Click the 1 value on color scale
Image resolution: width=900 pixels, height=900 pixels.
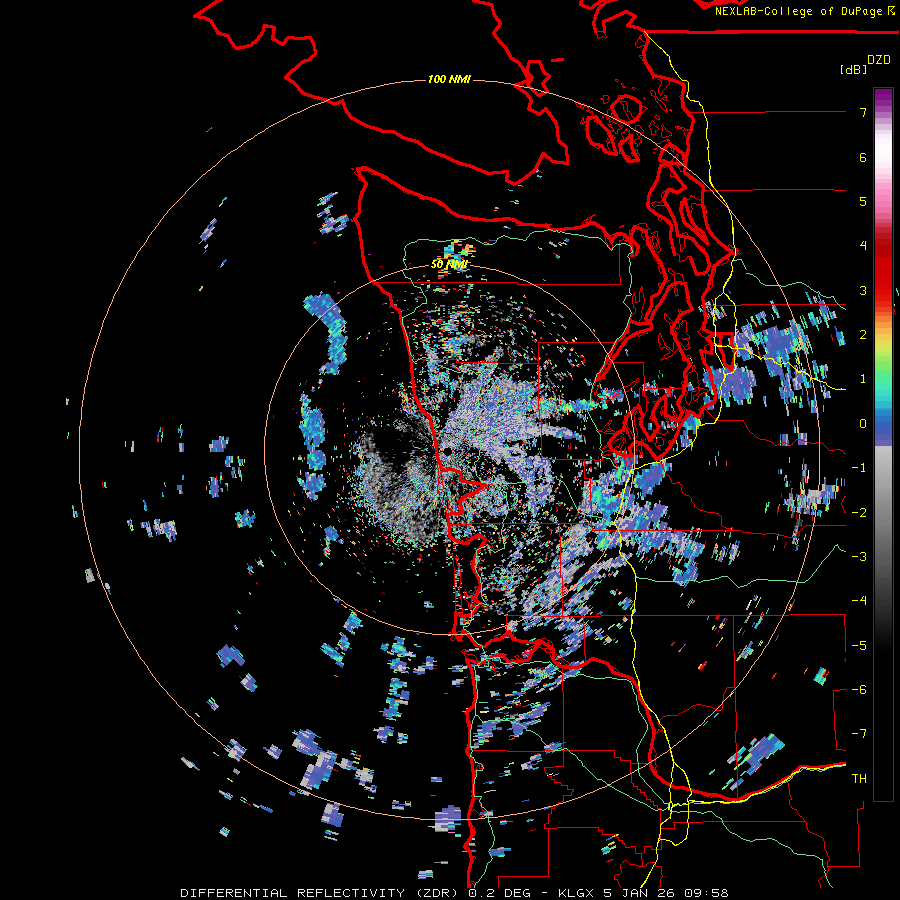863,379
